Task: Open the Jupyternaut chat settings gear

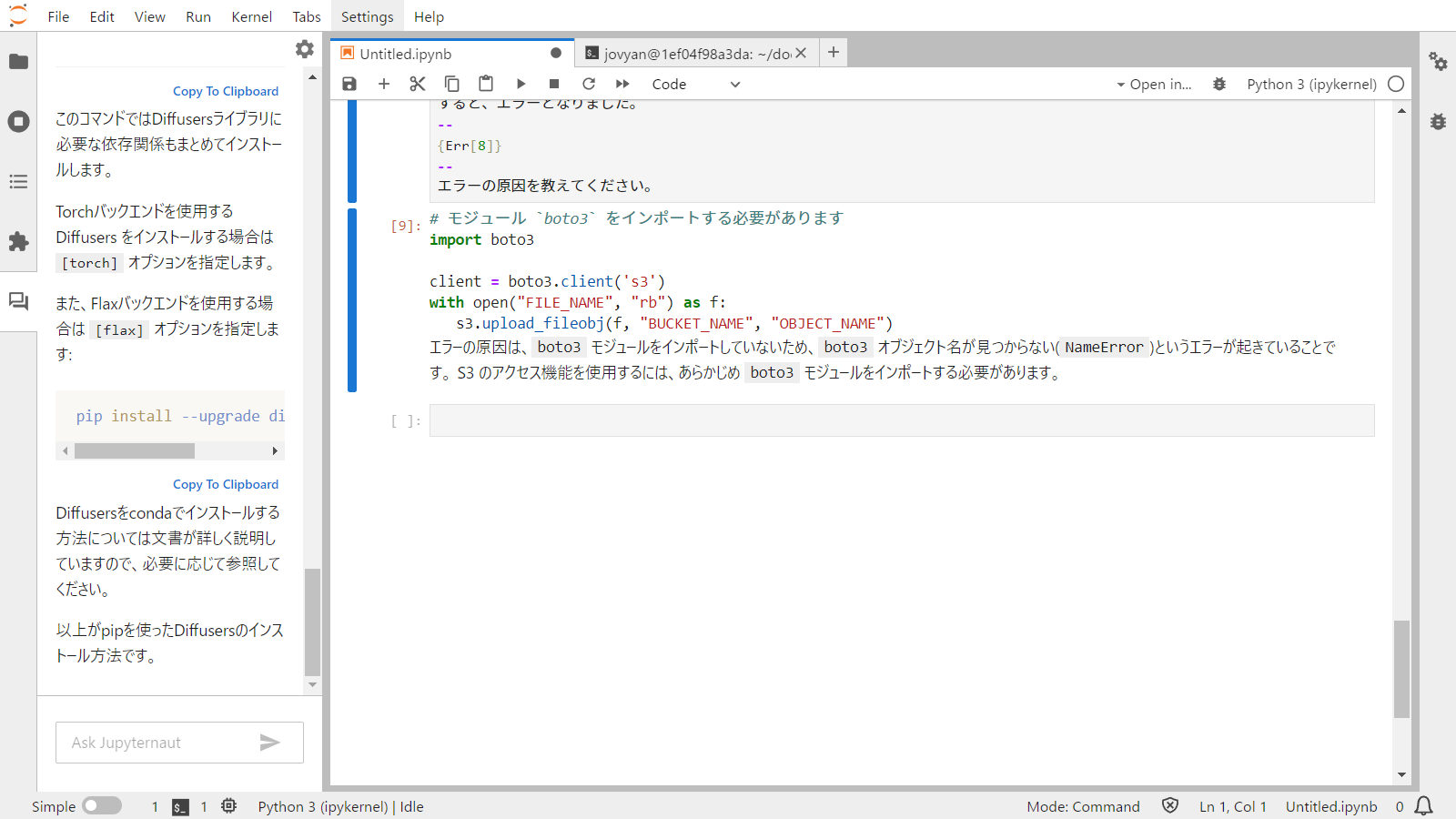Action: click(305, 49)
